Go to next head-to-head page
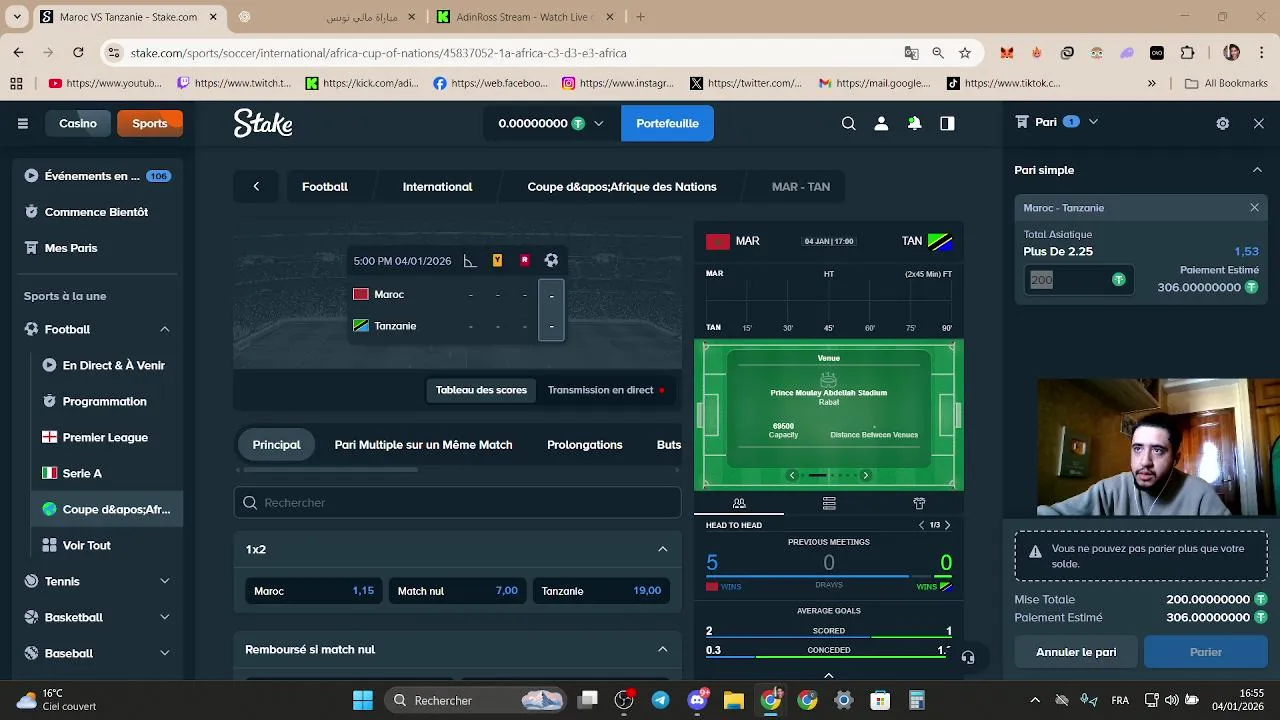Screen dimensions: 1280x720 [x=948, y=525]
